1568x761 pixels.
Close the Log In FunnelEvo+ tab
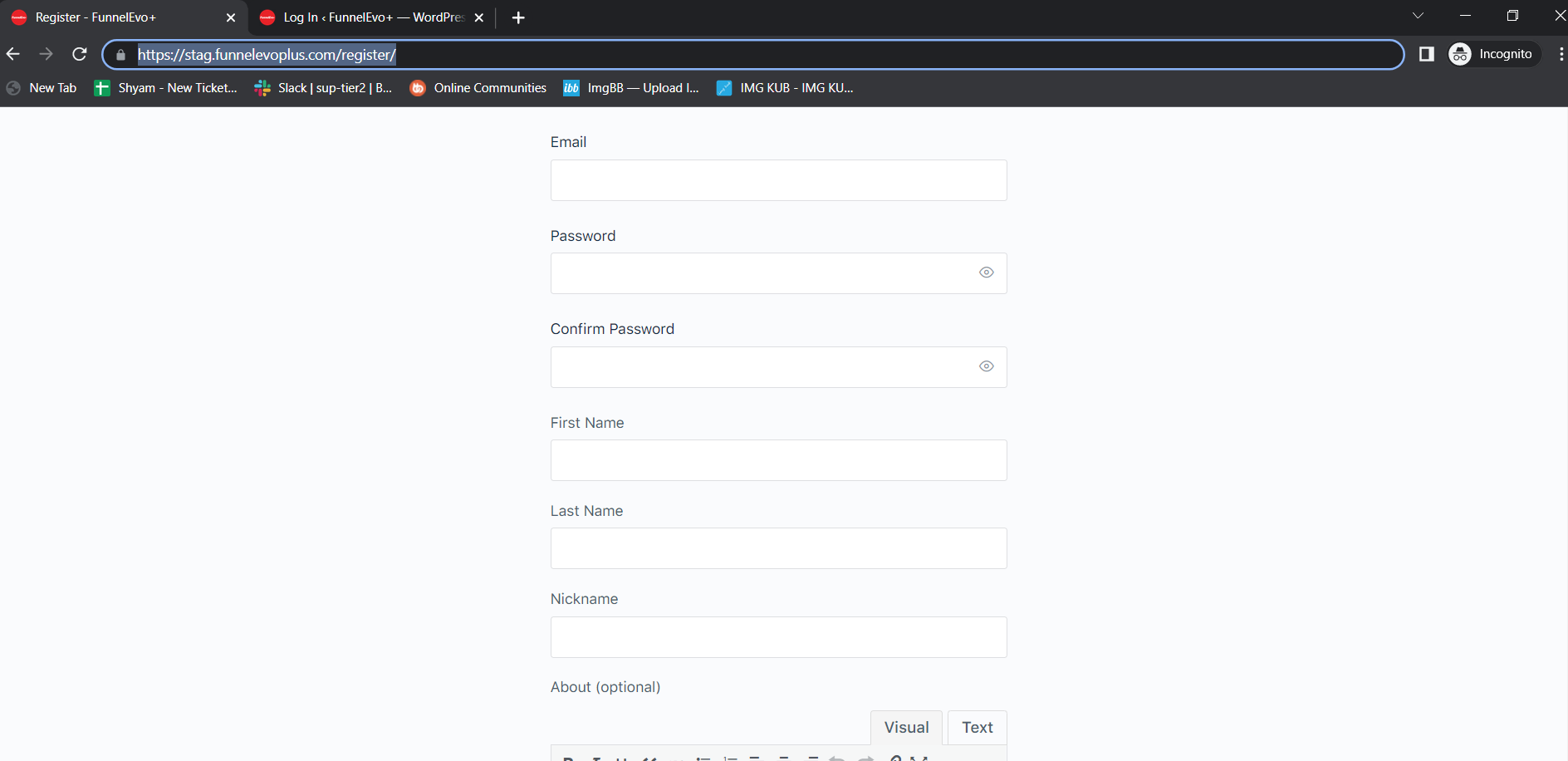(x=478, y=17)
